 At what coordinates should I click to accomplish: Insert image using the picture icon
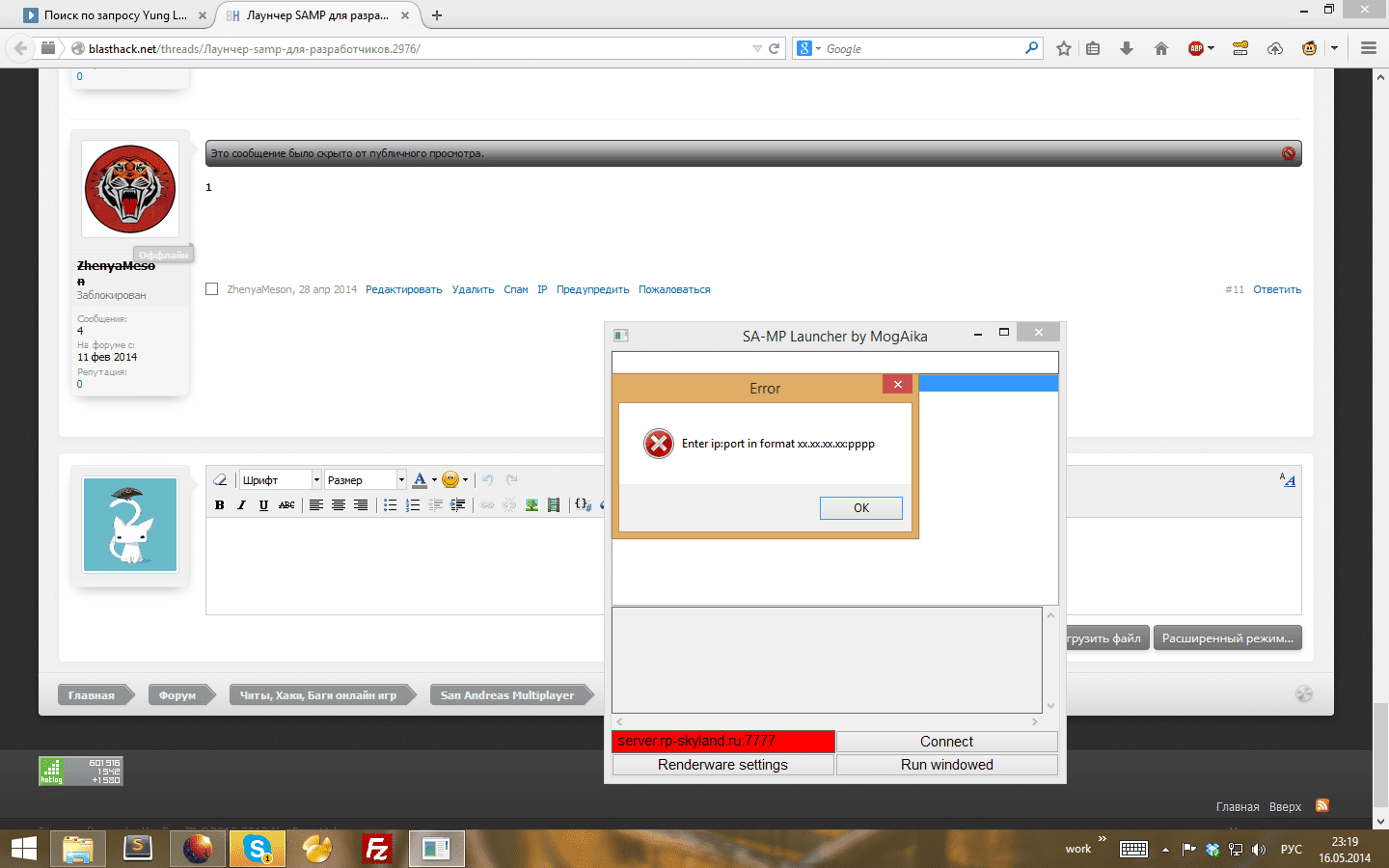pyautogui.click(x=531, y=505)
